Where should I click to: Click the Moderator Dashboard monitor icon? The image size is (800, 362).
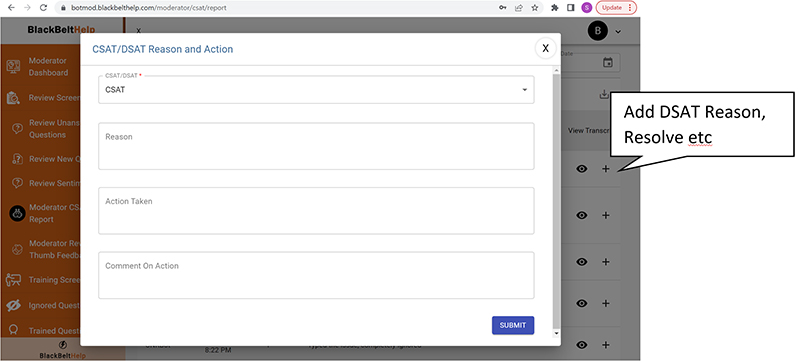(13, 67)
